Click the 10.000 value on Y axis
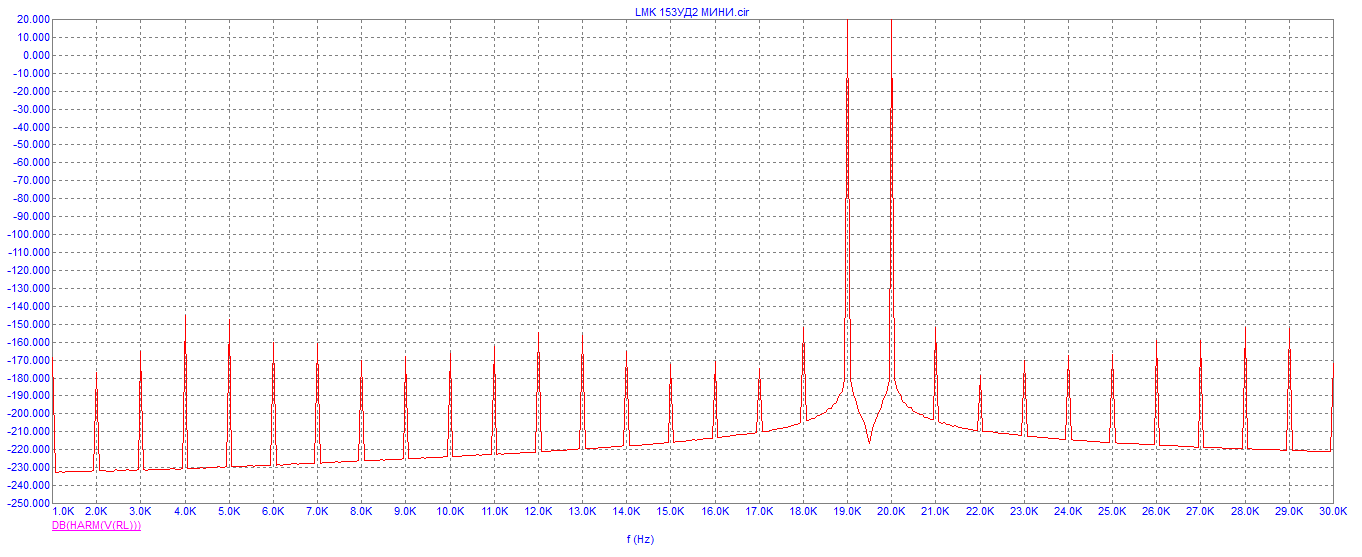The height and width of the screenshot is (557, 1362). click(x=34, y=38)
